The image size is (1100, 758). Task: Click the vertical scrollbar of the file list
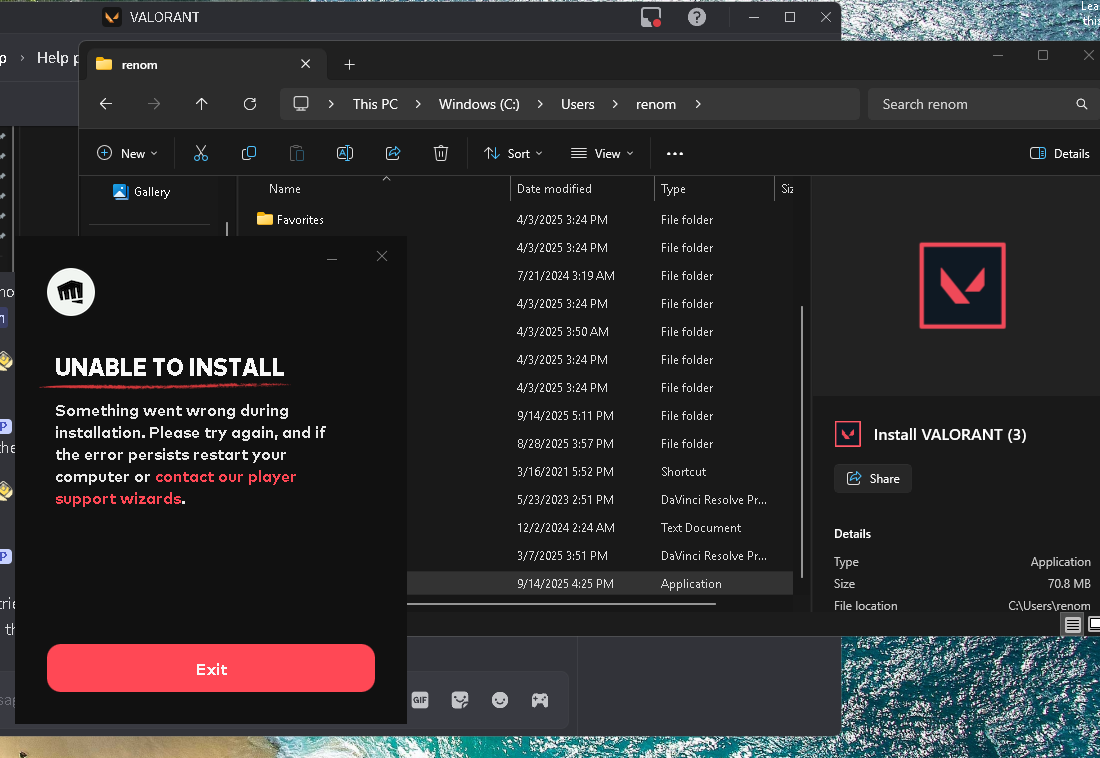(x=802, y=442)
